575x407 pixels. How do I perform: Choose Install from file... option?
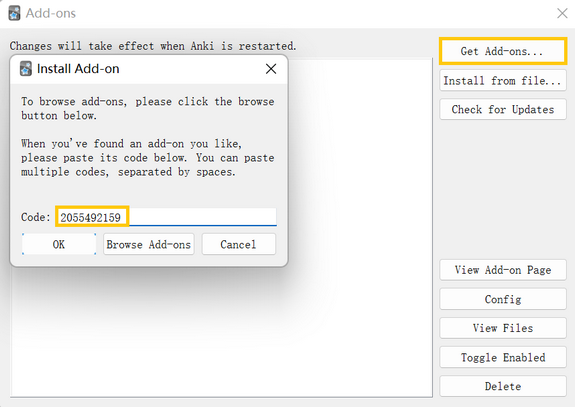[x=503, y=80]
